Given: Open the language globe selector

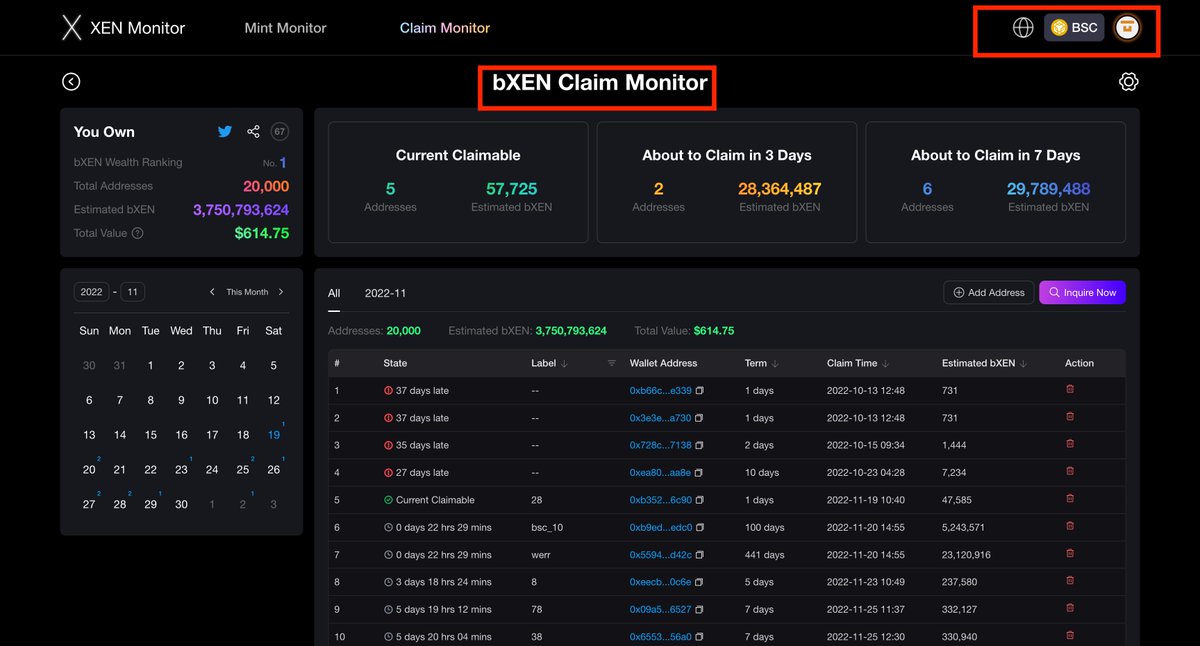Looking at the screenshot, I should click(1022, 27).
